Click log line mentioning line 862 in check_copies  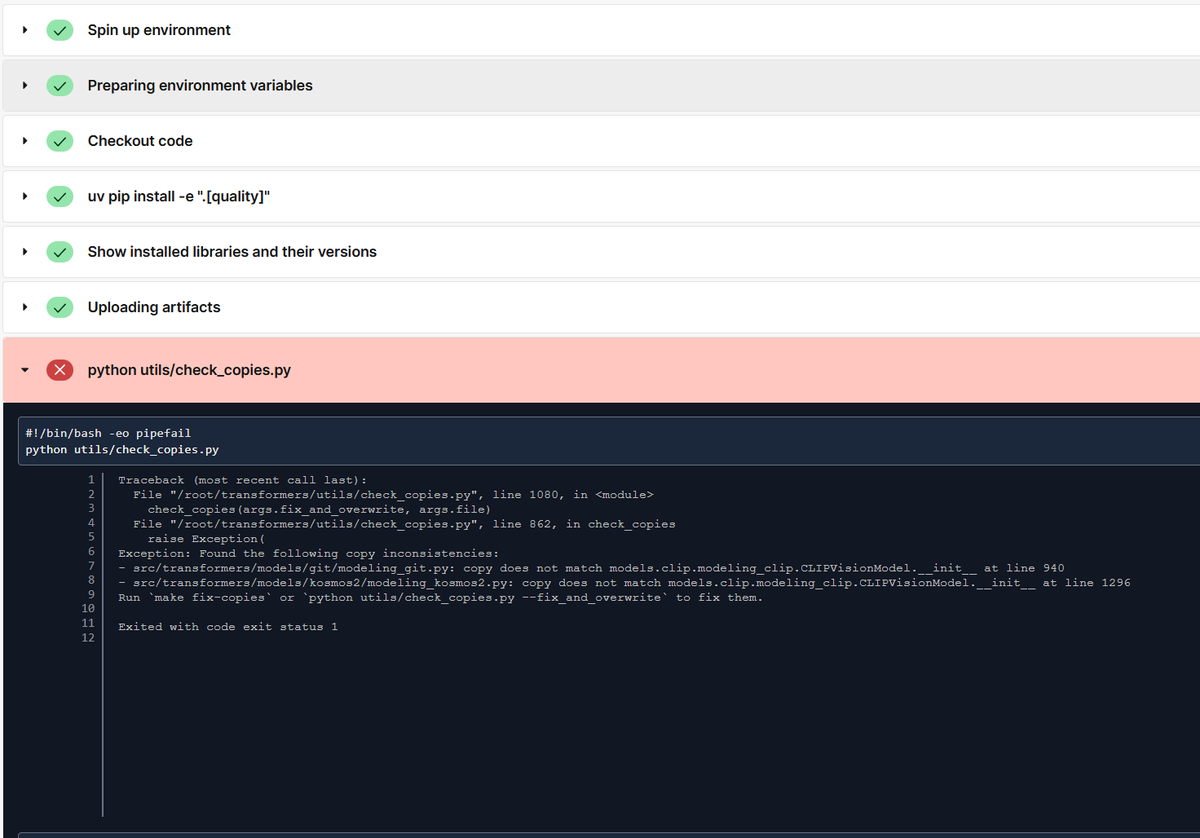point(404,524)
